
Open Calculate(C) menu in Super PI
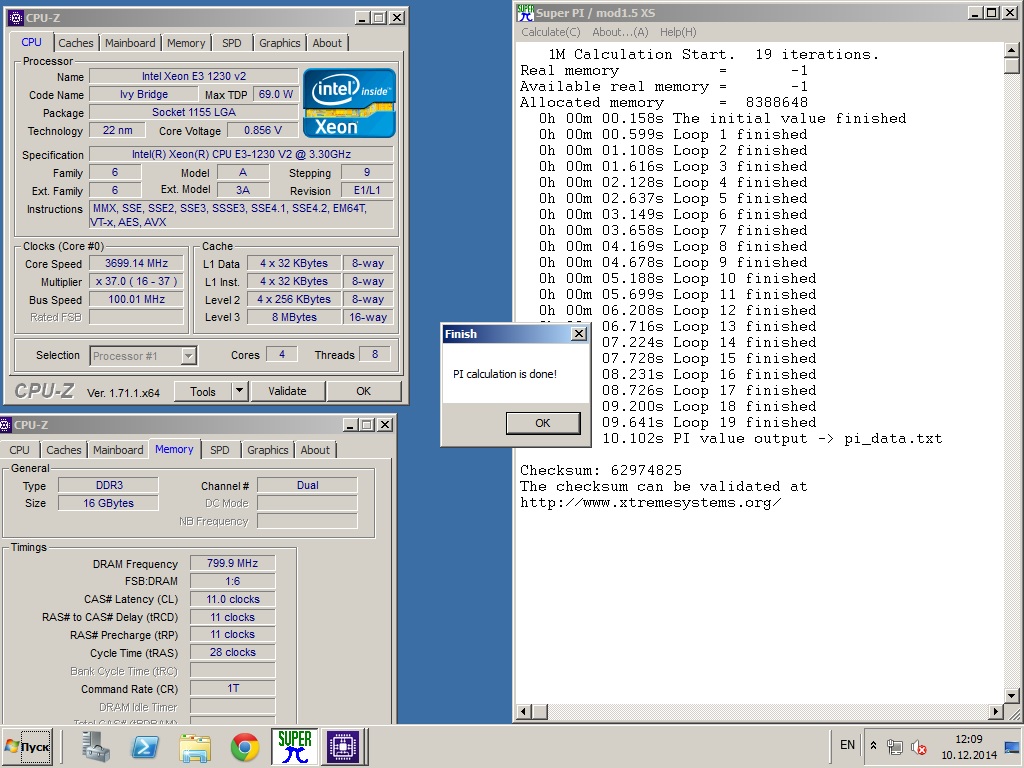[551, 32]
